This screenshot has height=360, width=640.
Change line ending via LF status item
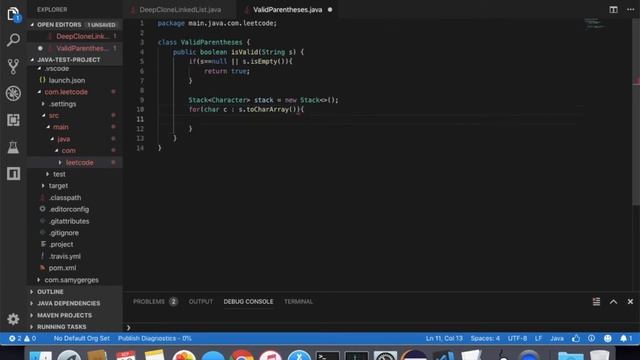[x=538, y=338]
